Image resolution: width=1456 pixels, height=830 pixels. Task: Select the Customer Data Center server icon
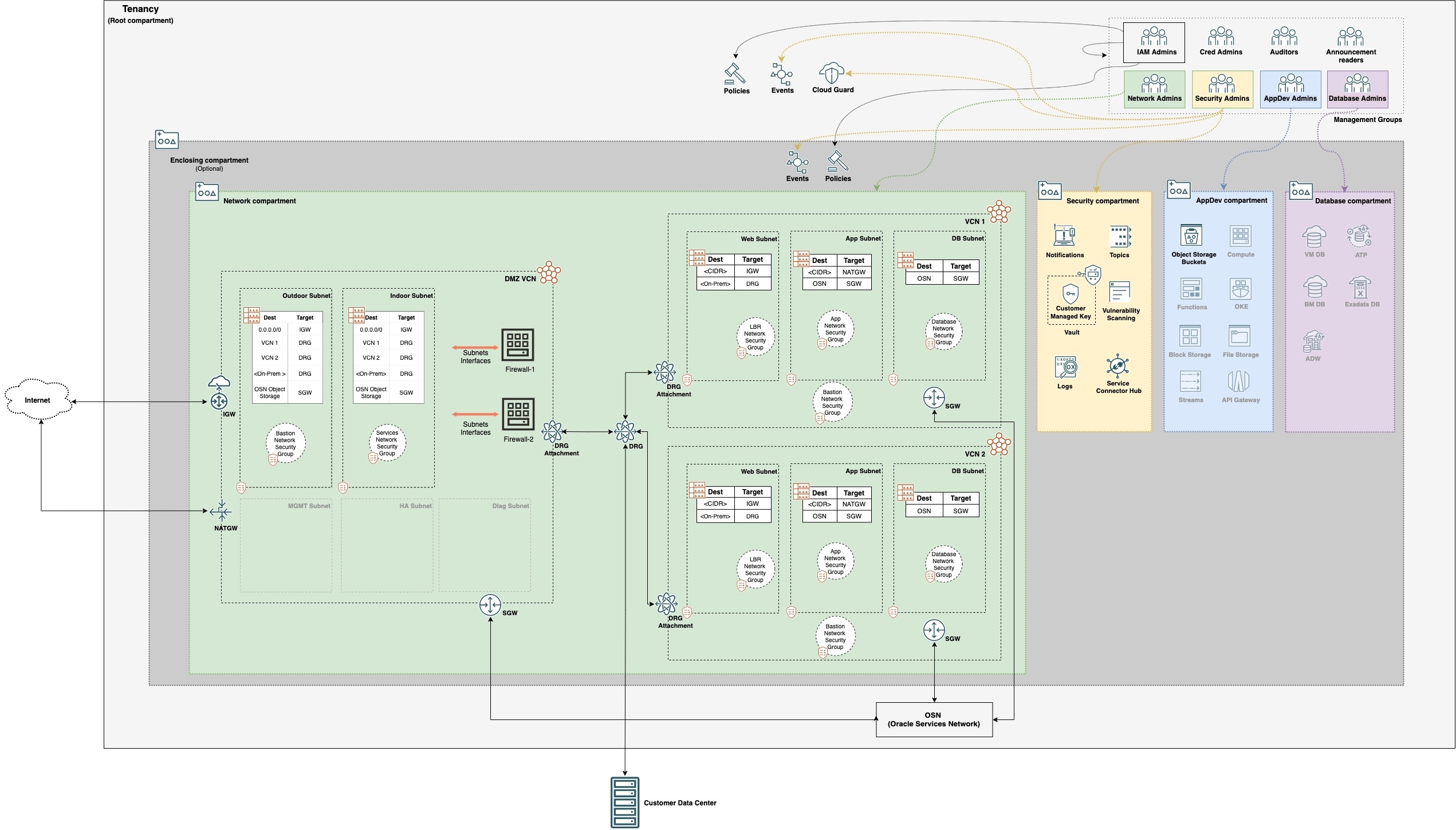tap(624, 802)
